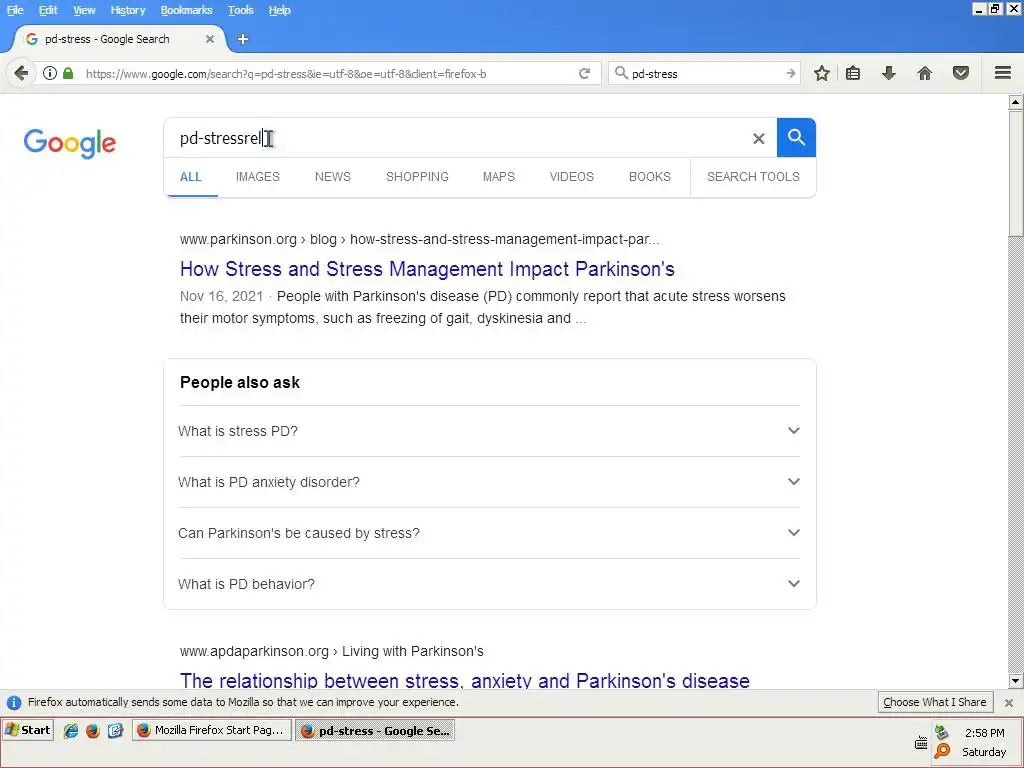Click the Choose What I Share button
This screenshot has height=768, width=1024.
[935, 702]
